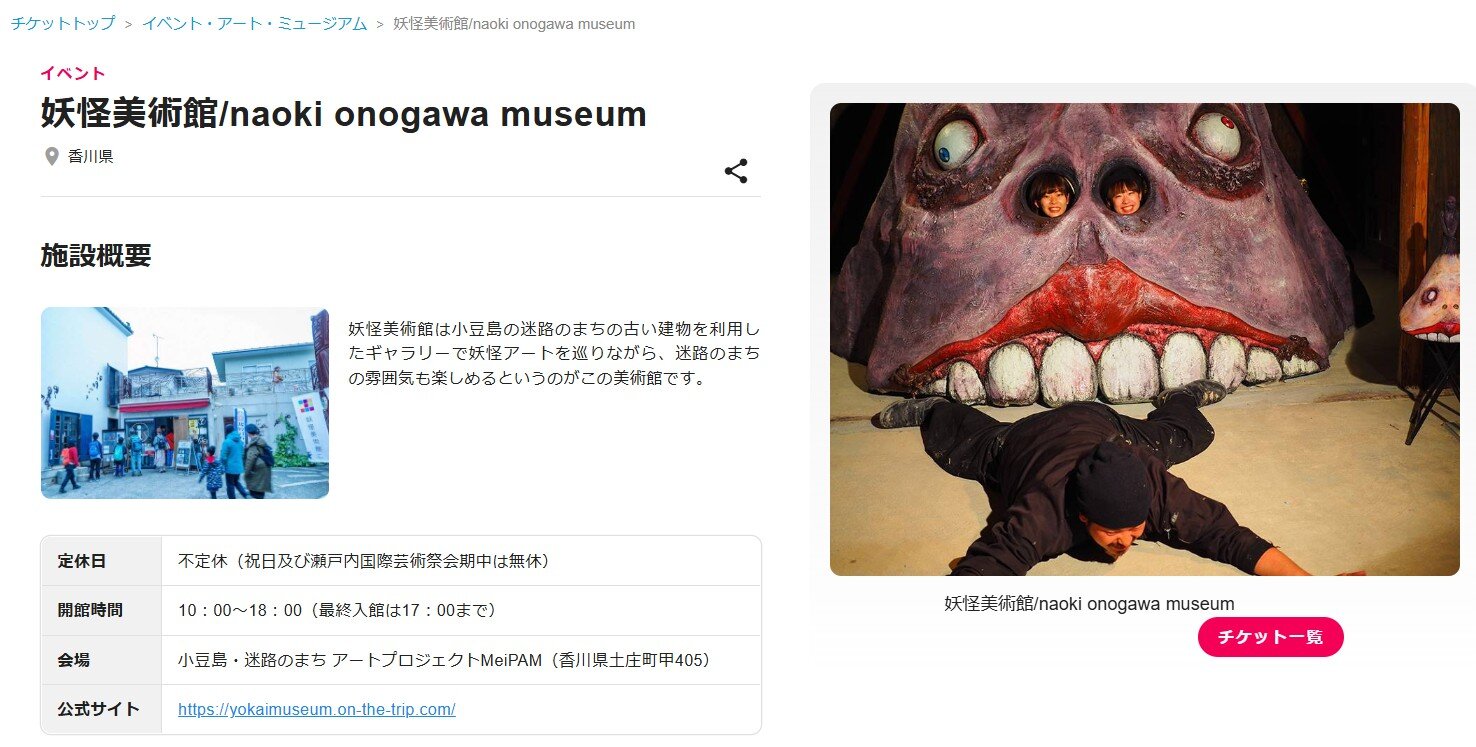This screenshot has height=747, width=1476.
Task: Select the last breadcrumb 妖怪美術館/naoki onogawa museum
Action: click(x=514, y=23)
